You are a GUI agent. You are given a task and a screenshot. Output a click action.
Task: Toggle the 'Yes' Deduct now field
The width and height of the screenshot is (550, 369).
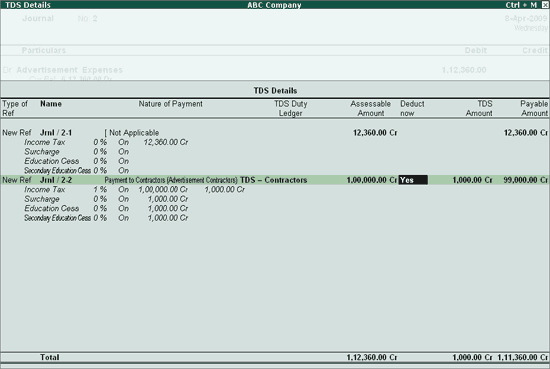[x=413, y=180]
